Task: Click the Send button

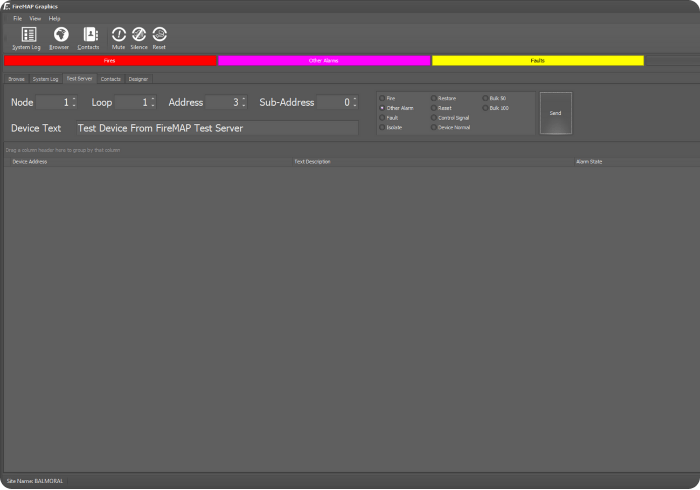Action: [x=555, y=114]
